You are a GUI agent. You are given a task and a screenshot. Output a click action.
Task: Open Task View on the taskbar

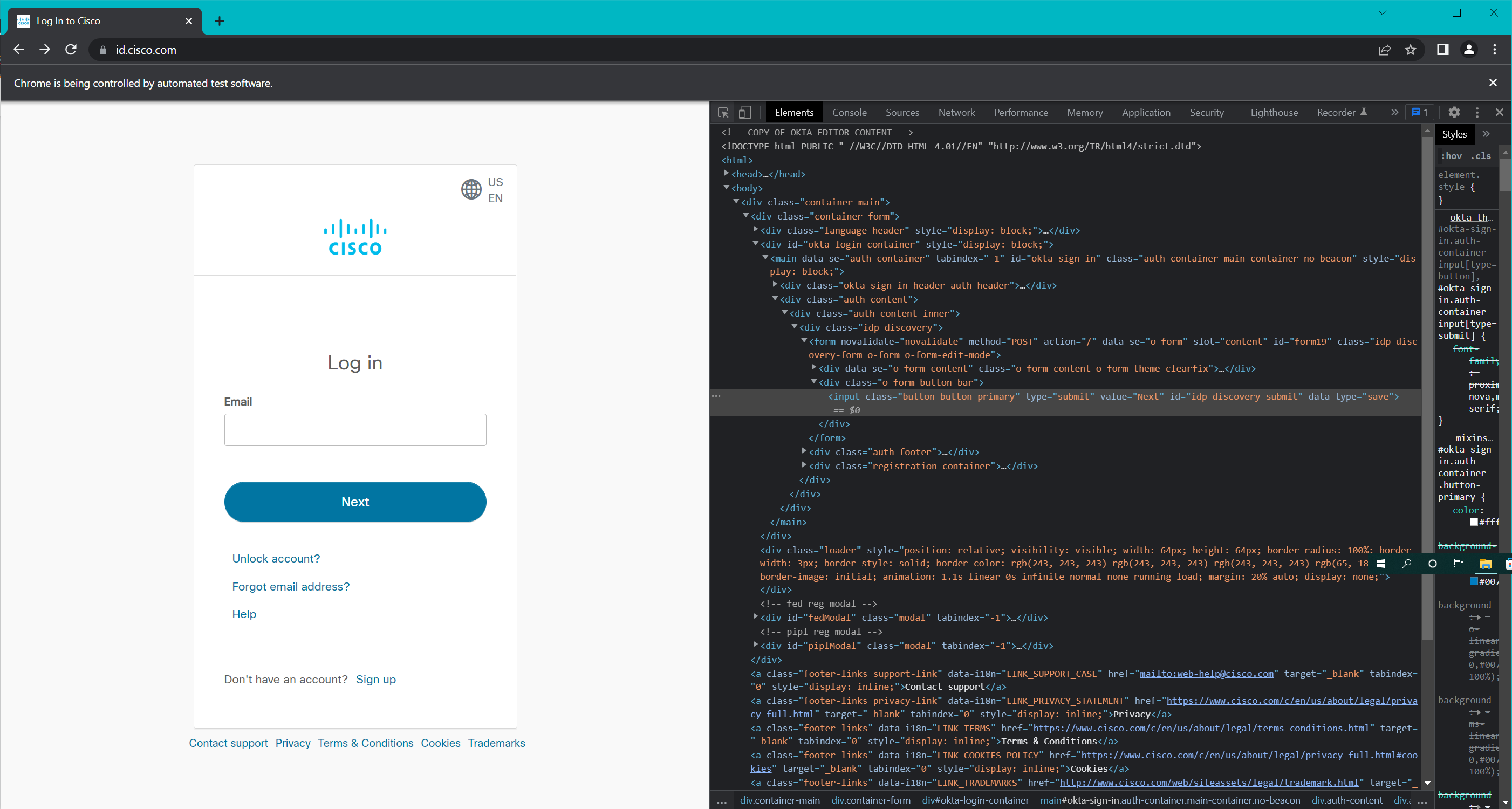[x=1459, y=564]
